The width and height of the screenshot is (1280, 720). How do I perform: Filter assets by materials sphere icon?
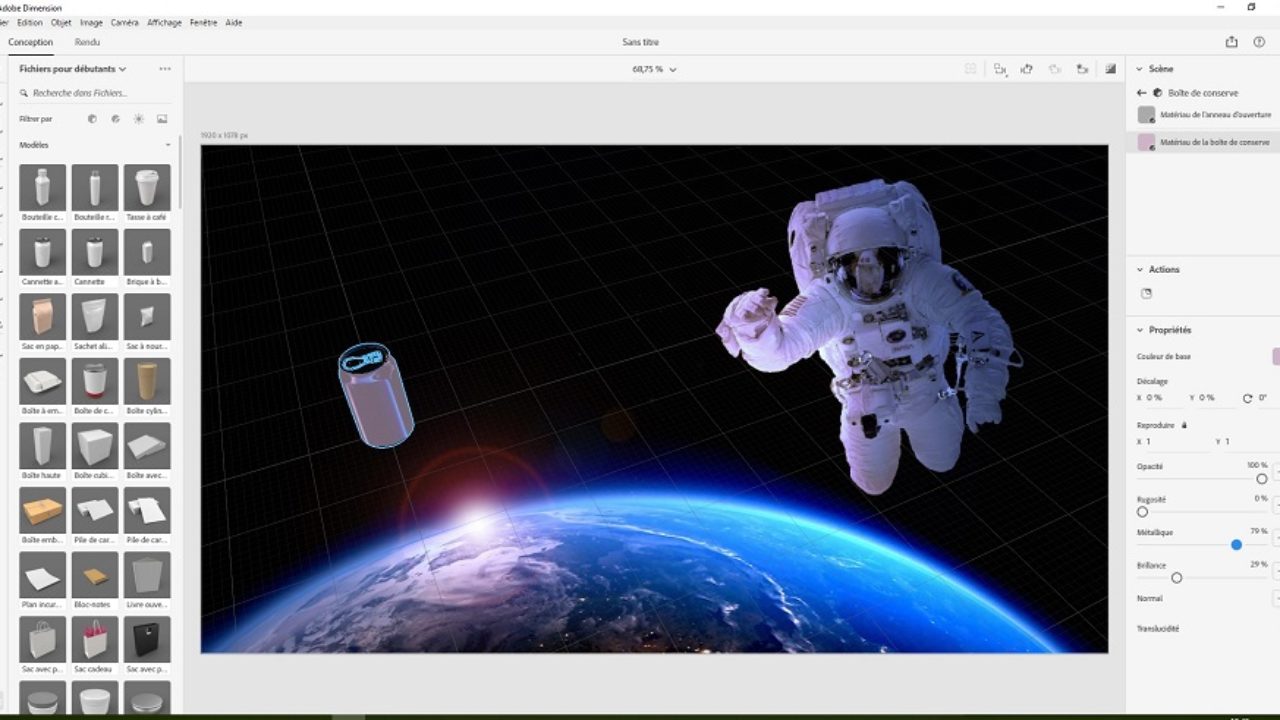pyautogui.click(x=115, y=119)
